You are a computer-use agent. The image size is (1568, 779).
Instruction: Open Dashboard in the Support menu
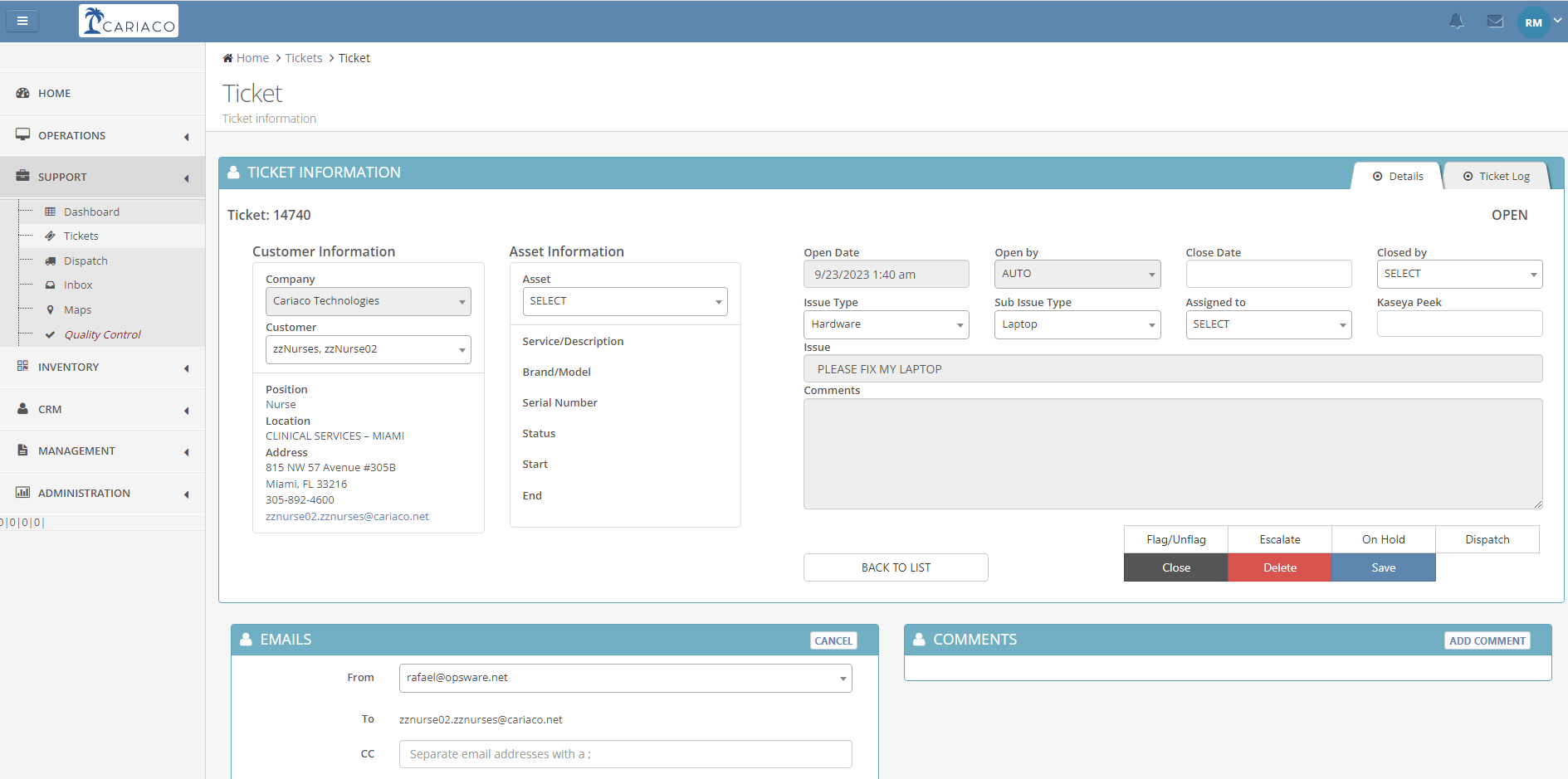pyautogui.click(x=91, y=212)
